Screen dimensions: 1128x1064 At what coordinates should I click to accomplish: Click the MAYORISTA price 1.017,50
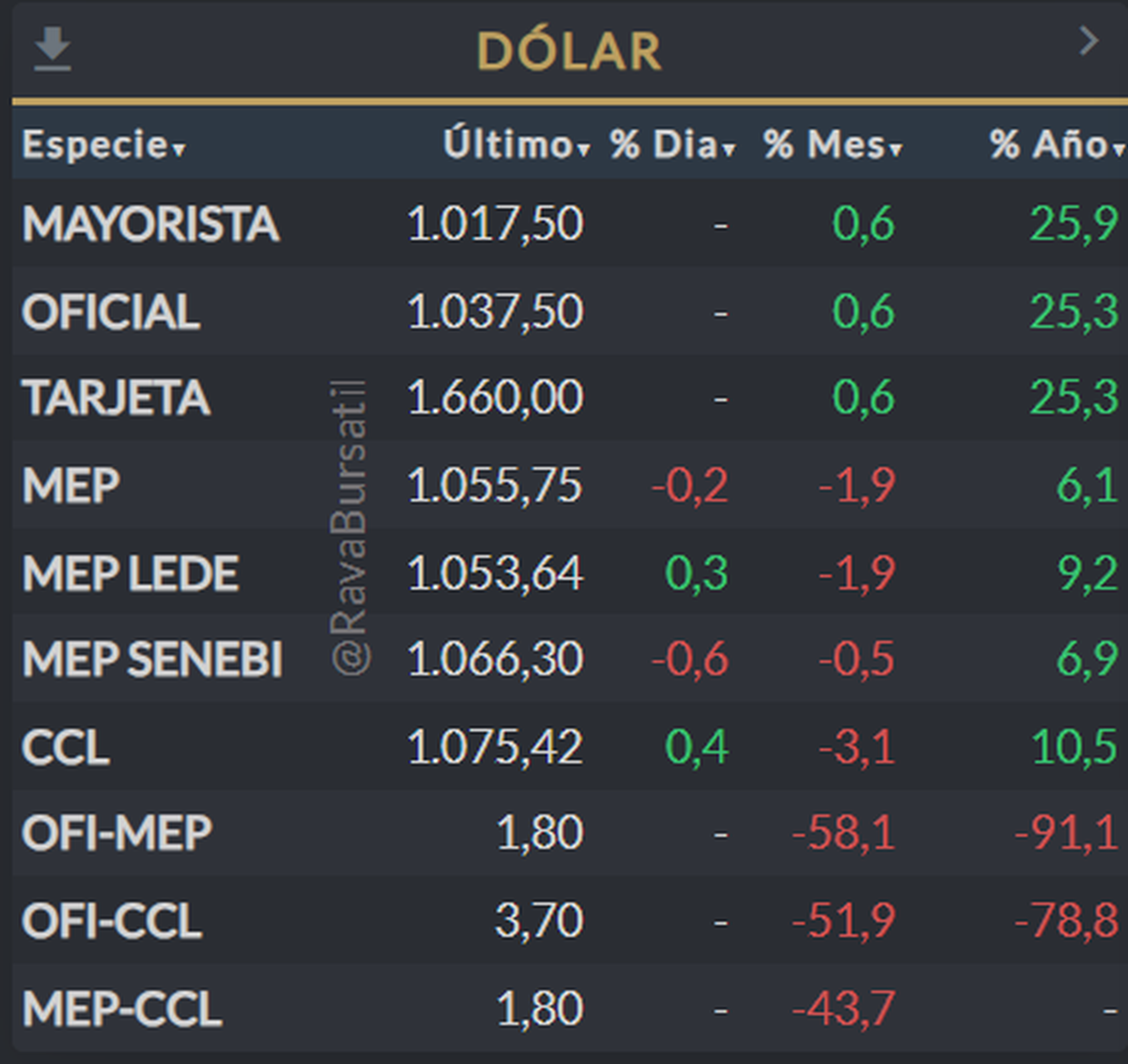click(494, 224)
